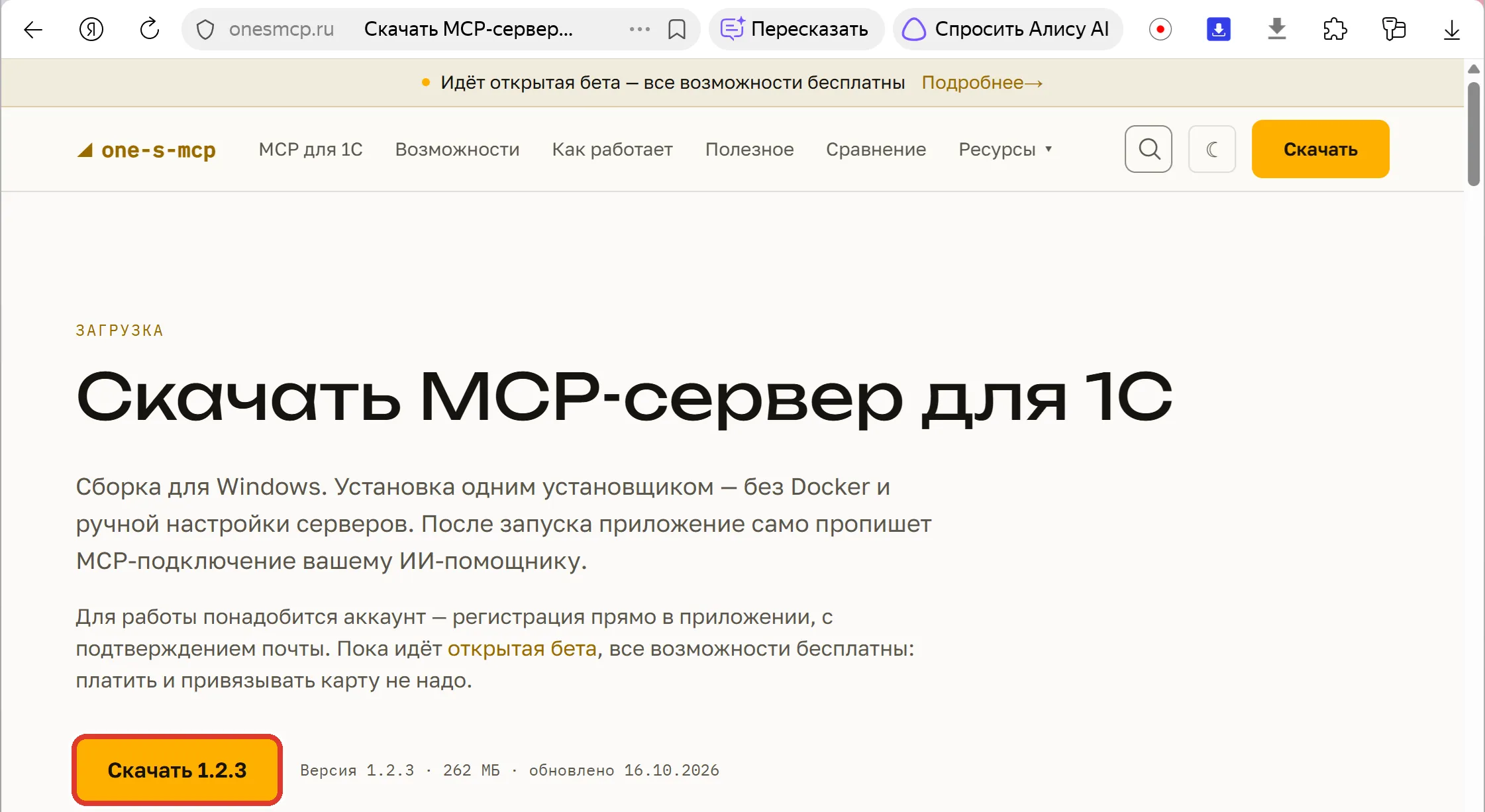The image size is (1485, 812).
Task: Click the yellow Скачать header button
Action: pyautogui.click(x=1320, y=149)
